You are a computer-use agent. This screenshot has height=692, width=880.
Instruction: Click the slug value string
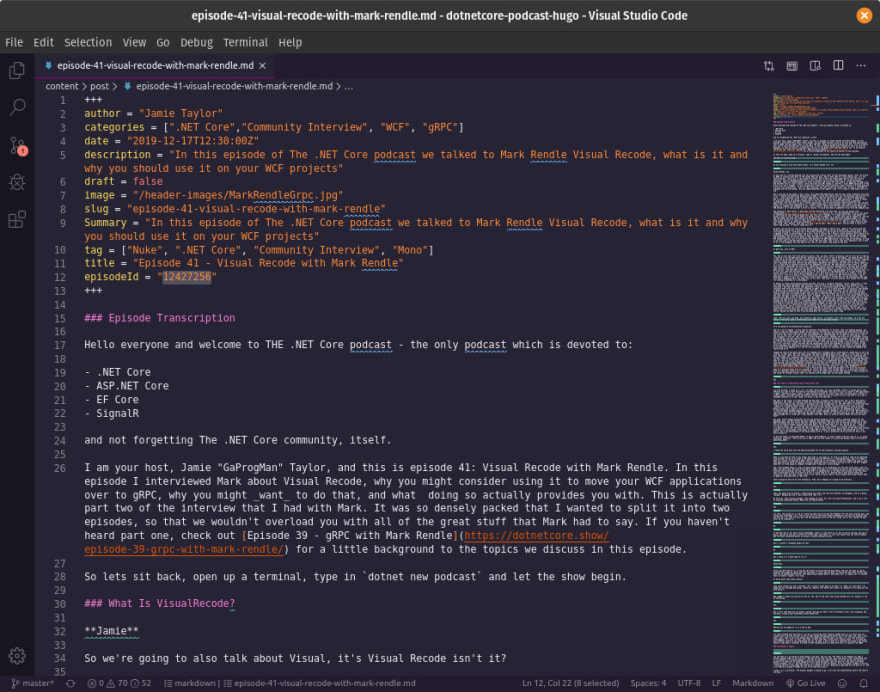click(x=256, y=209)
